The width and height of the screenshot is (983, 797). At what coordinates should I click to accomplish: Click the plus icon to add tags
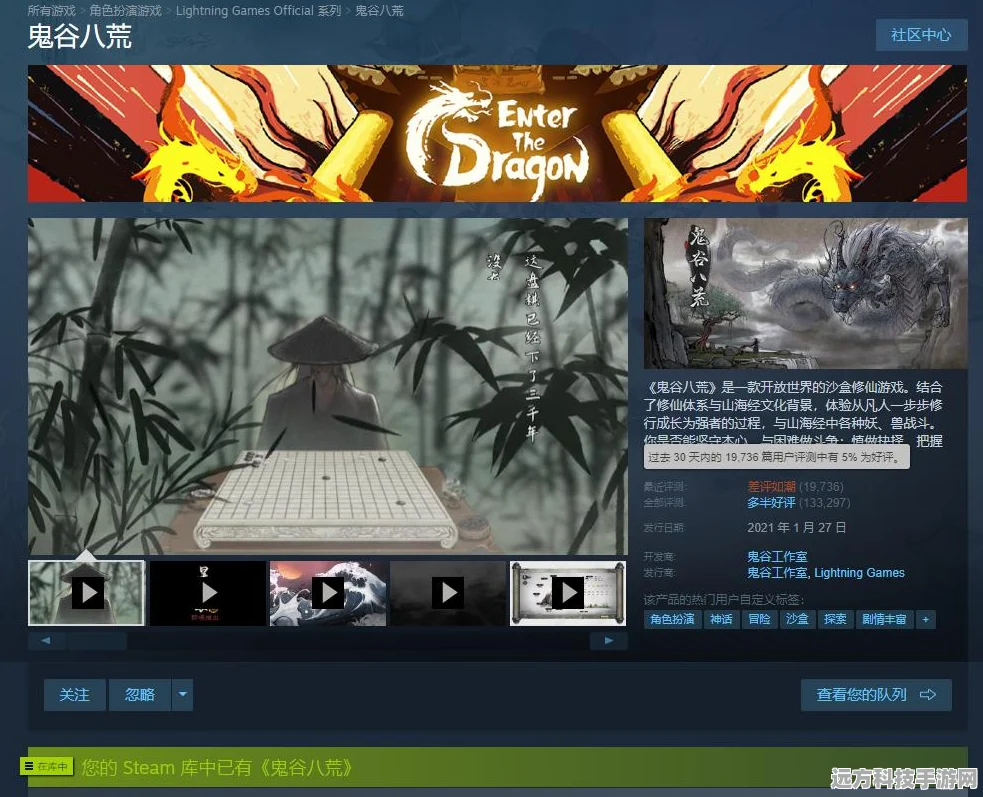pos(925,620)
